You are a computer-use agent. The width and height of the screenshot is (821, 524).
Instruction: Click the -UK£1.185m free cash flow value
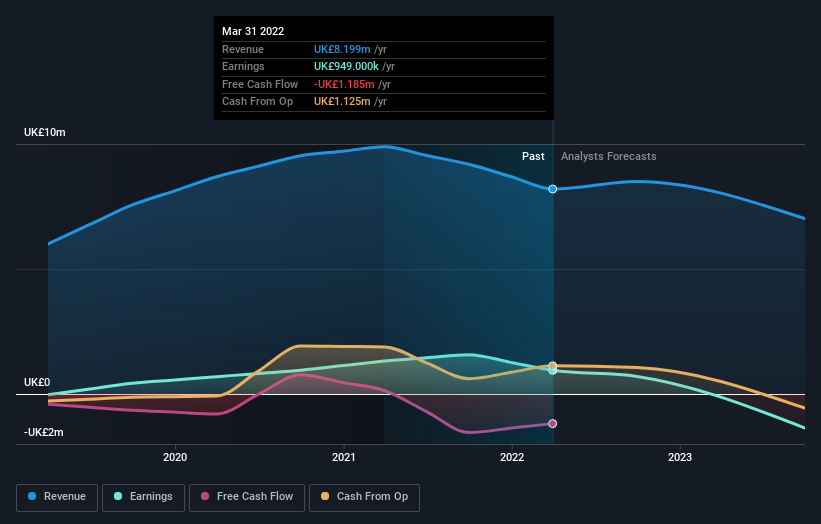pyautogui.click(x=344, y=84)
